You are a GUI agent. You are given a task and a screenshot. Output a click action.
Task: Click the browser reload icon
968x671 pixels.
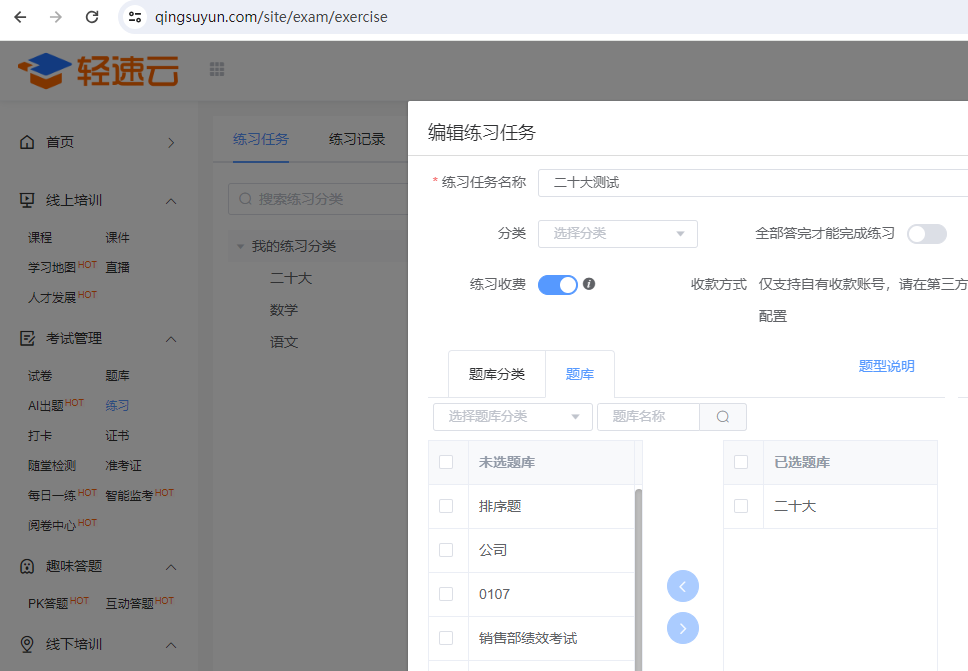click(x=92, y=17)
